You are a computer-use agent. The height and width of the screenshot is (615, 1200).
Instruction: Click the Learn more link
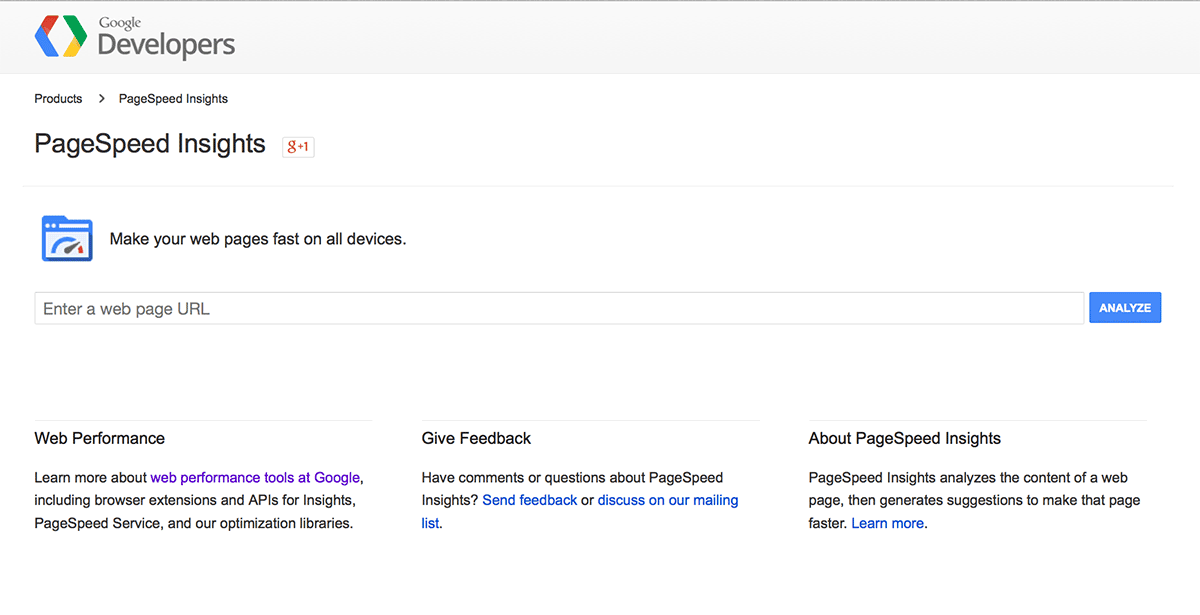coord(888,523)
